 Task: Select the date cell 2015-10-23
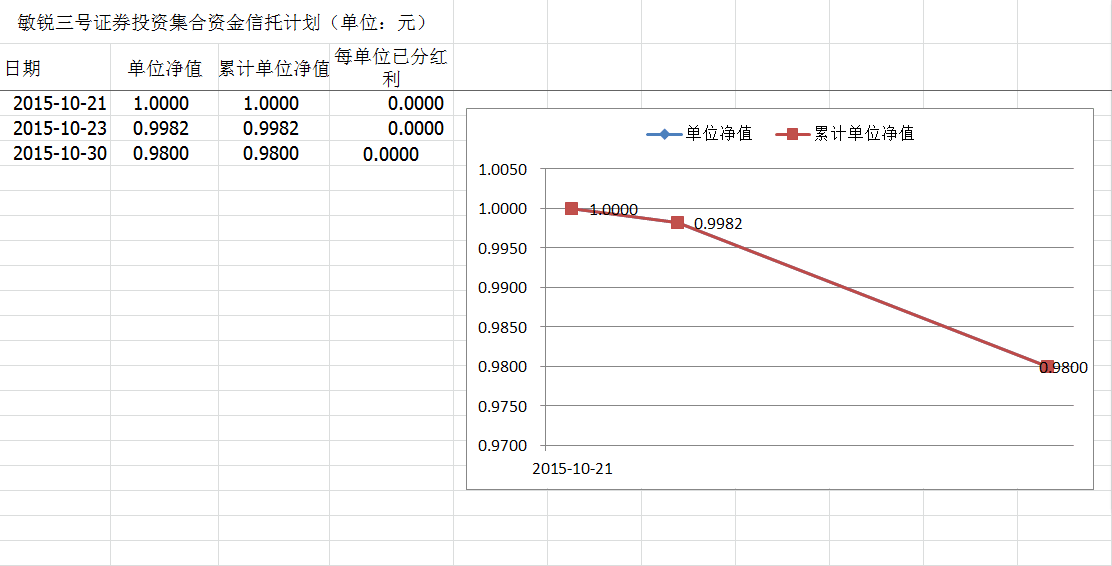pos(59,128)
